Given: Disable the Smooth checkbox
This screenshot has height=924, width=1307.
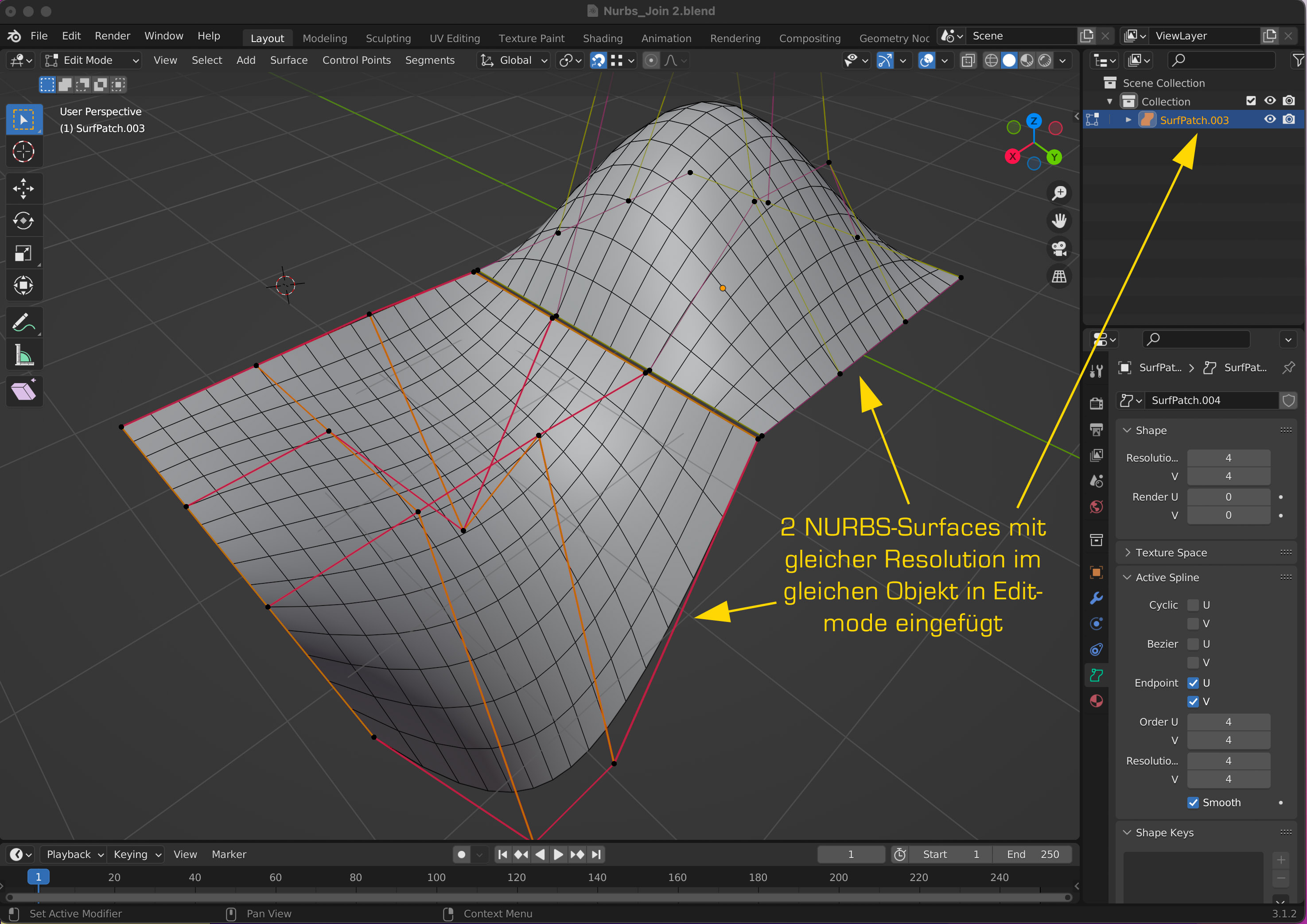Looking at the screenshot, I should (1193, 802).
